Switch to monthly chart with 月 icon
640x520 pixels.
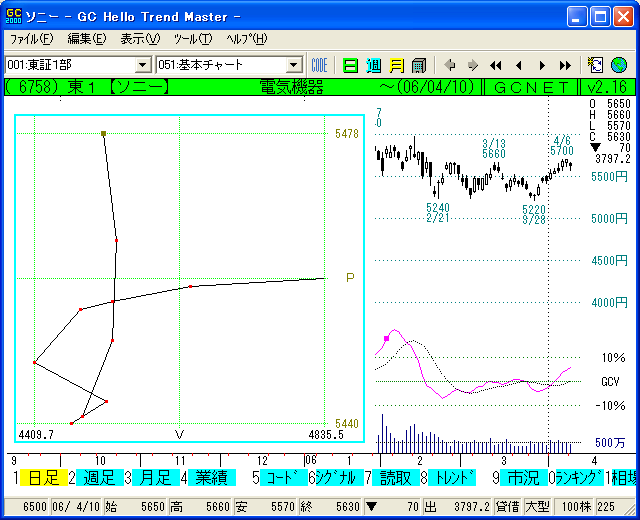pos(396,65)
